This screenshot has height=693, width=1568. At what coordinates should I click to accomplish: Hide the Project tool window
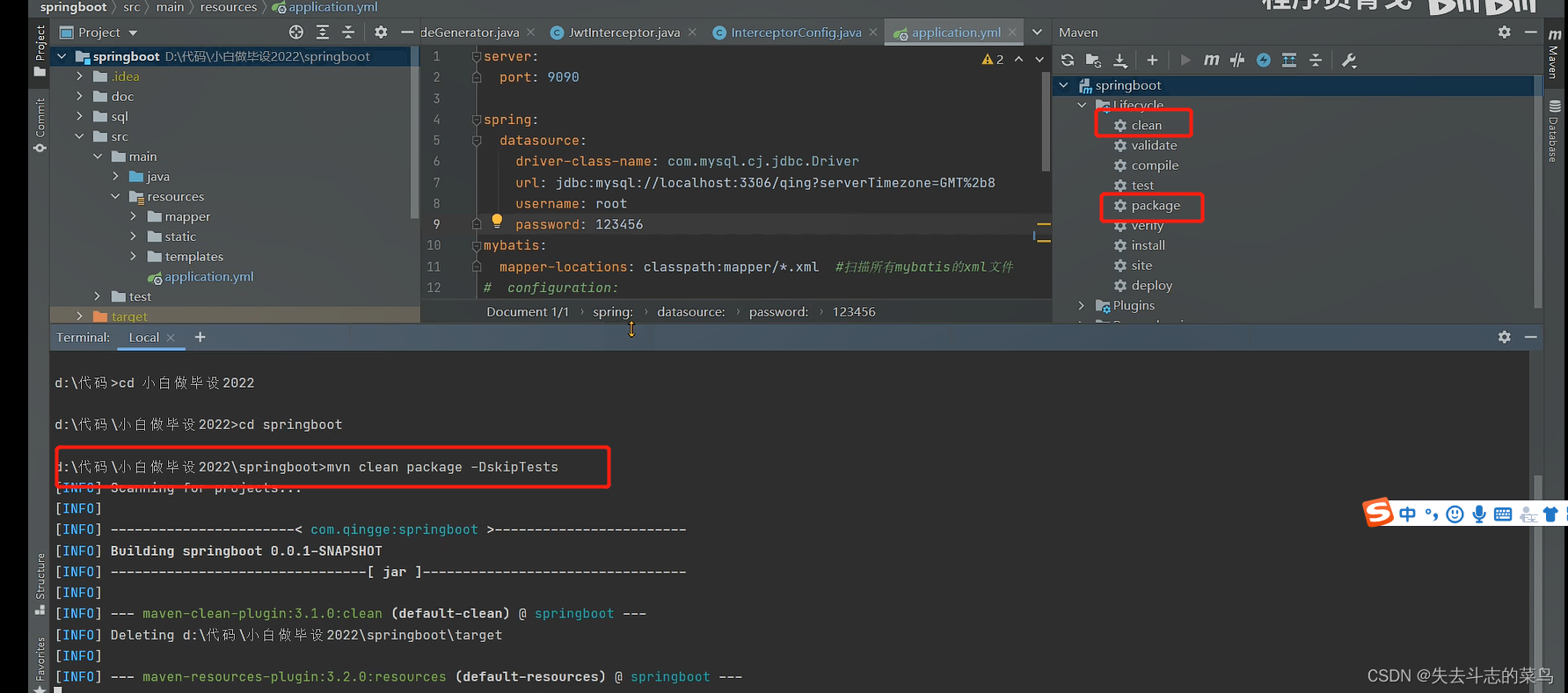coord(406,32)
